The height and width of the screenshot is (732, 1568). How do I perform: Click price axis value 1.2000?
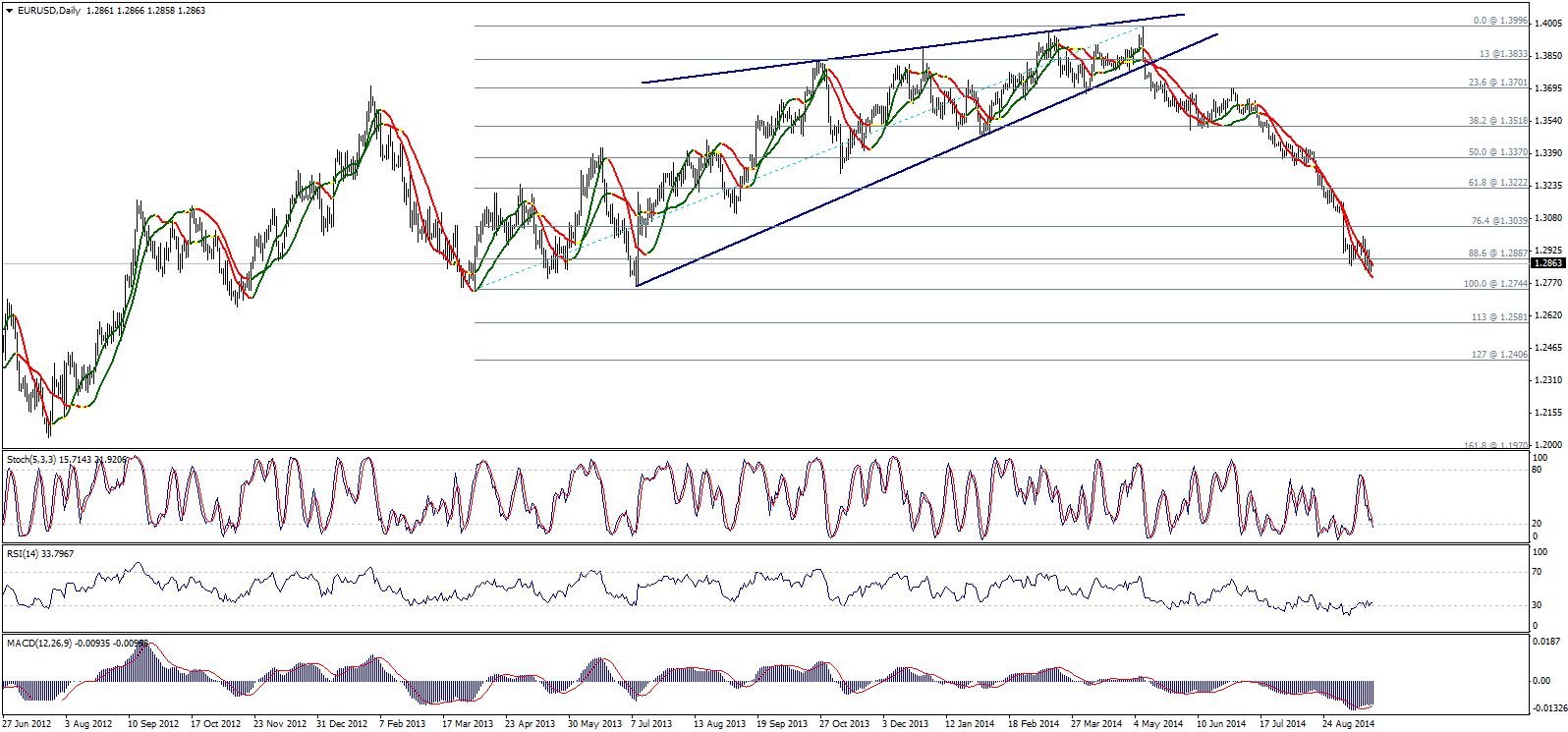click(1548, 445)
